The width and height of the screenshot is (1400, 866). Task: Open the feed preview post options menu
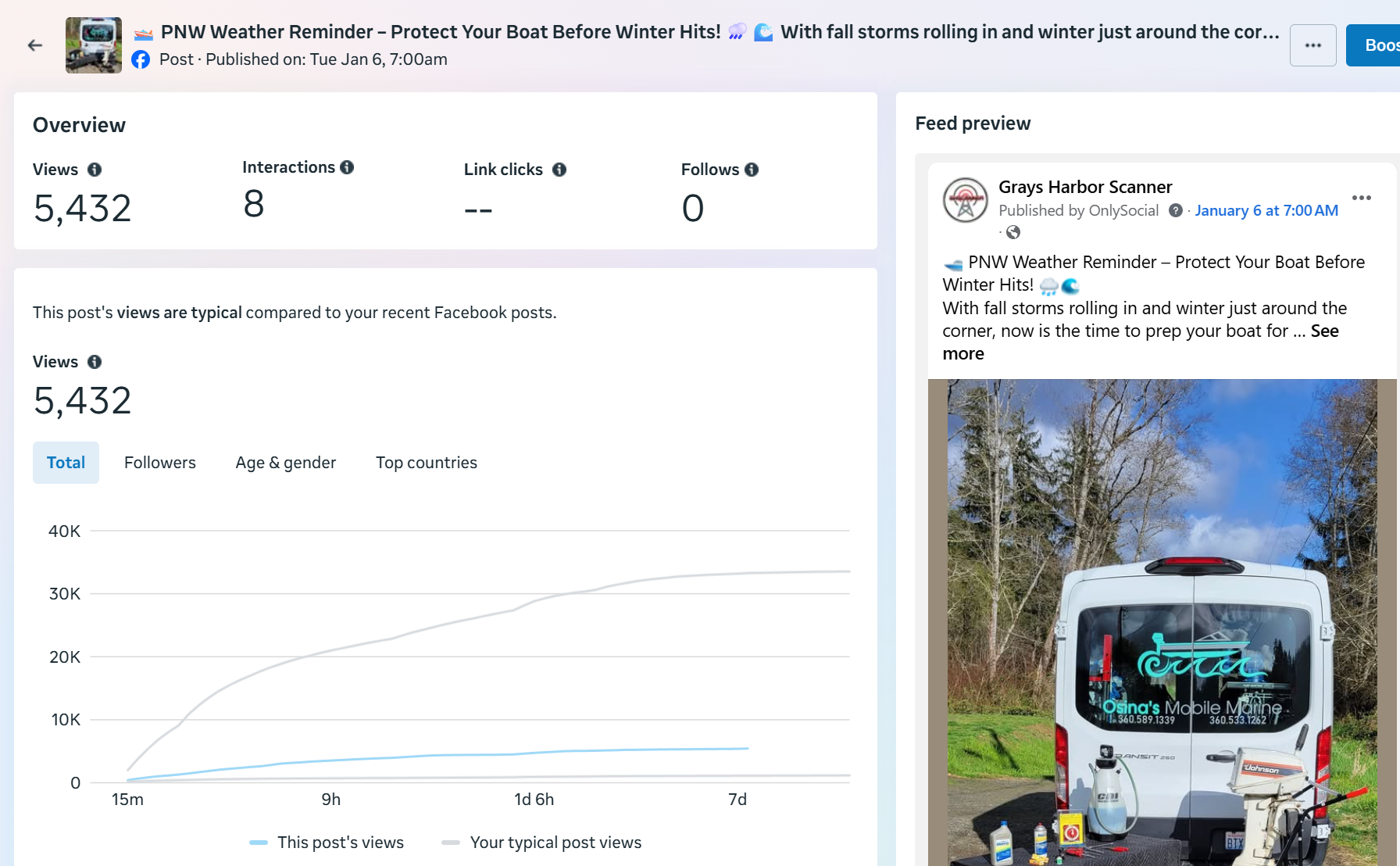[x=1361, y=198]
